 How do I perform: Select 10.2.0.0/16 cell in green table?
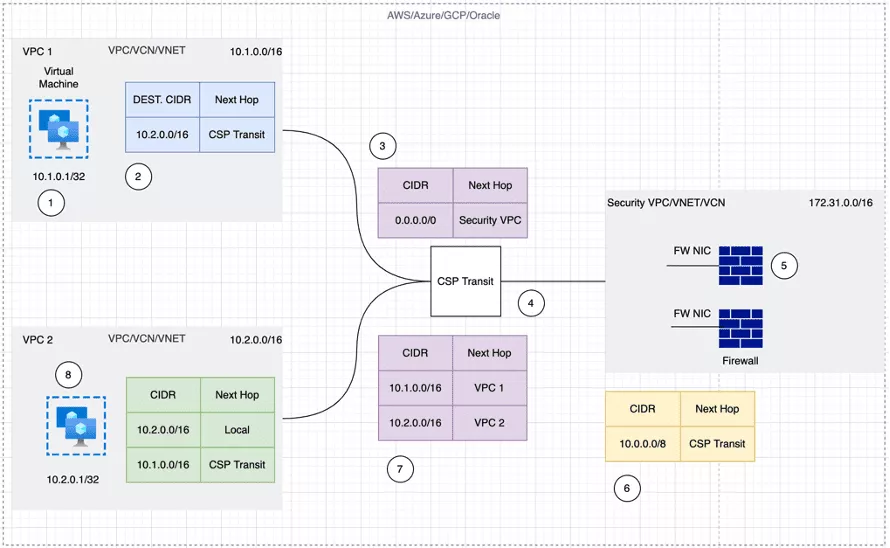click(163, 430)
